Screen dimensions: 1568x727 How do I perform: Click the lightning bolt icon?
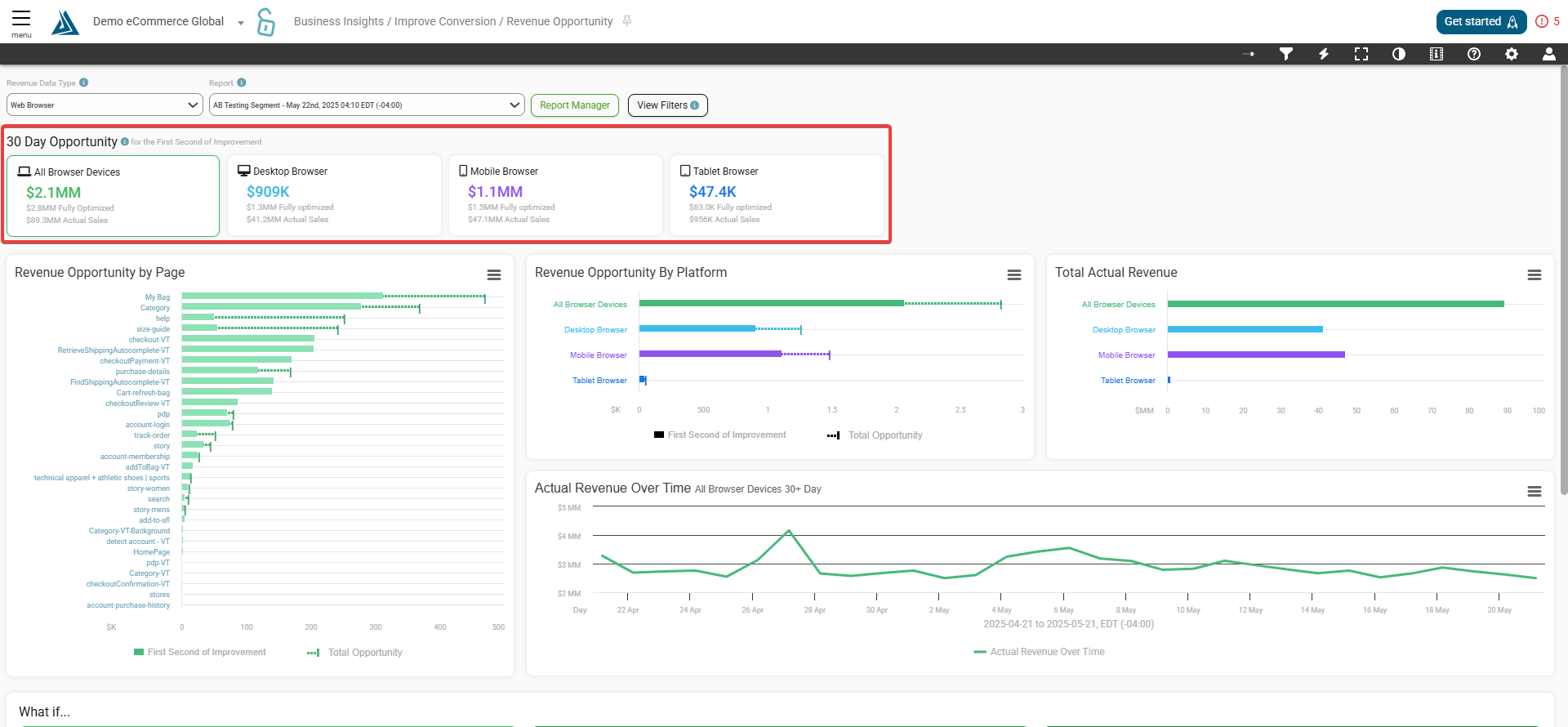tap(1324, 54)
